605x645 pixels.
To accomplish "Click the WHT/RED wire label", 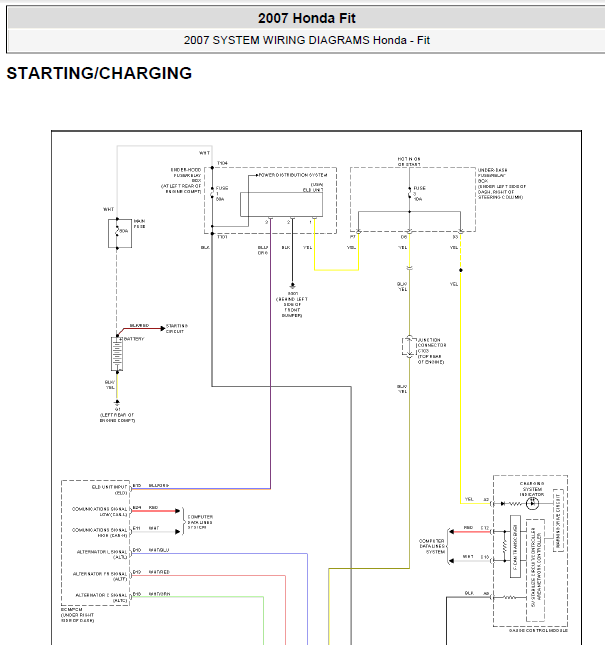I will [x=159, y=572].
